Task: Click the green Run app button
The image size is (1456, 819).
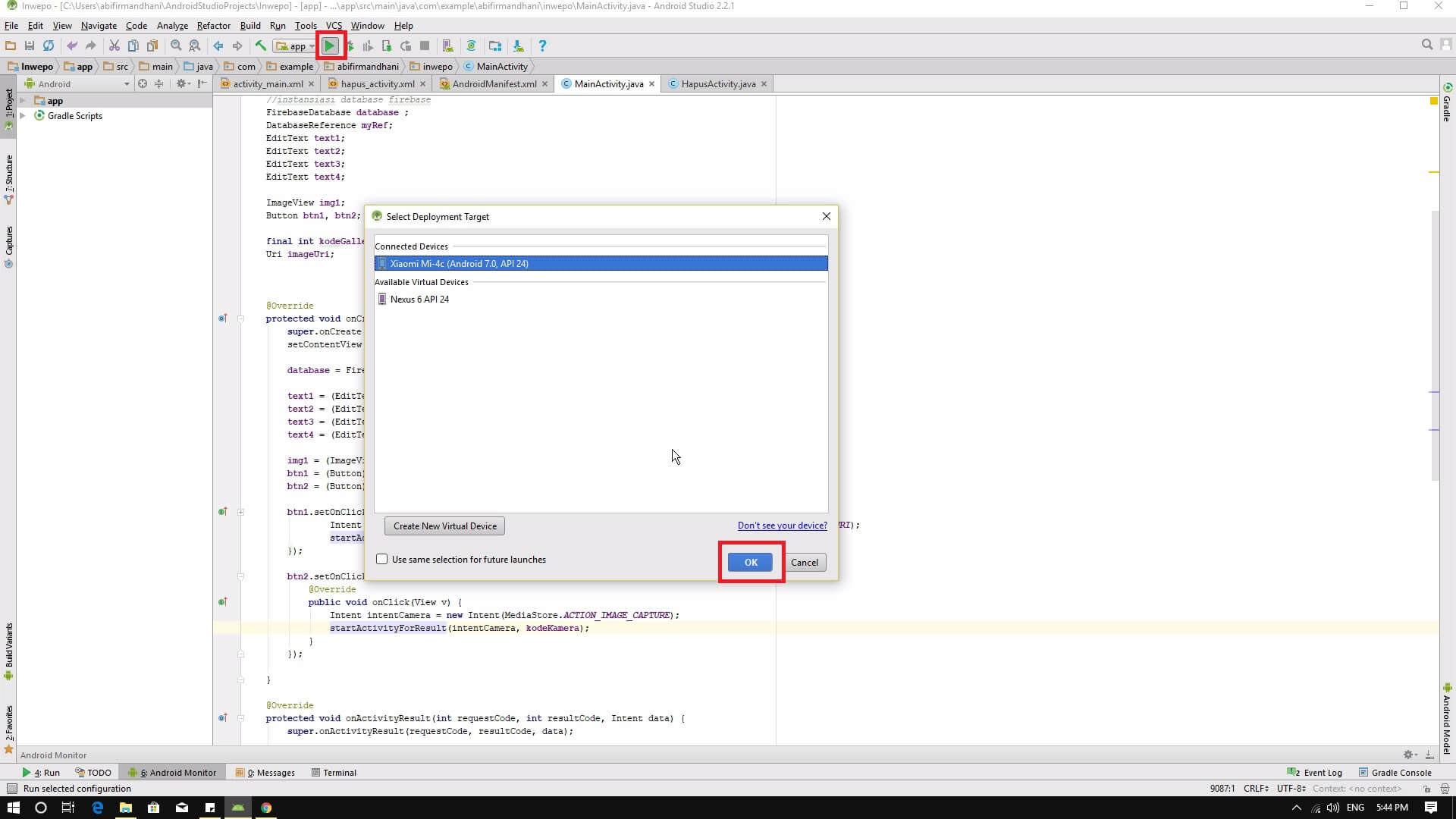Action: click(x=330, y=45)
